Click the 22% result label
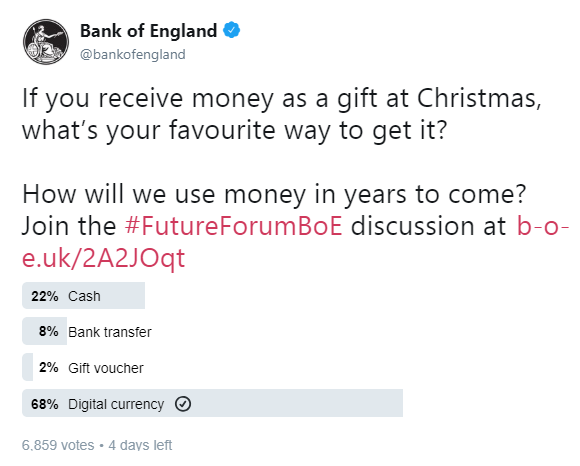580x466 pixels. click(45, 296)
